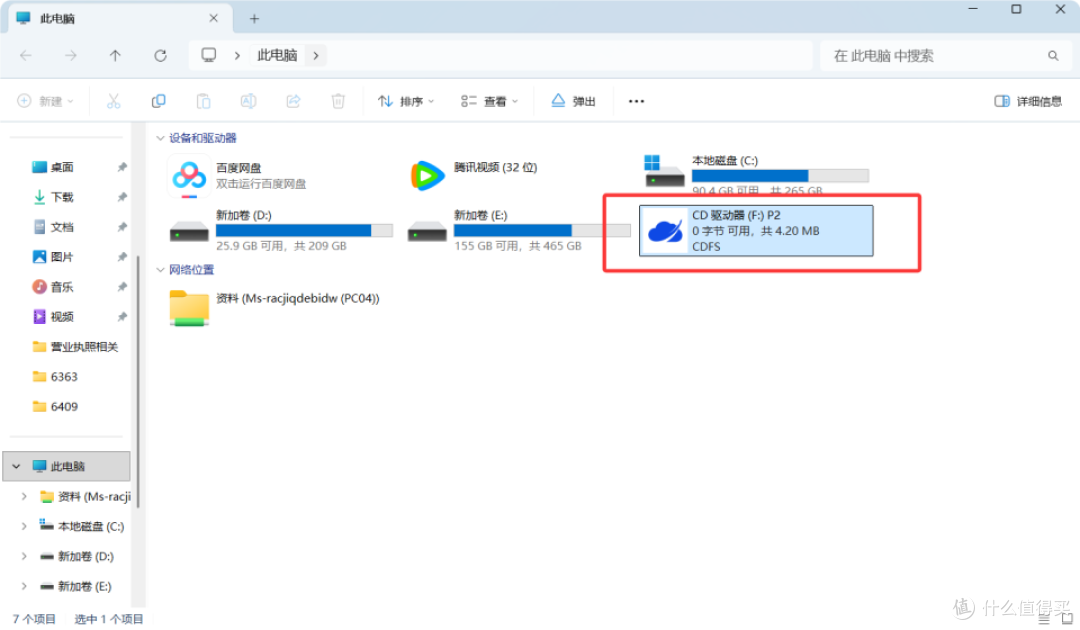
Task: Click the delete trash icon
Action: coord(338,101)
